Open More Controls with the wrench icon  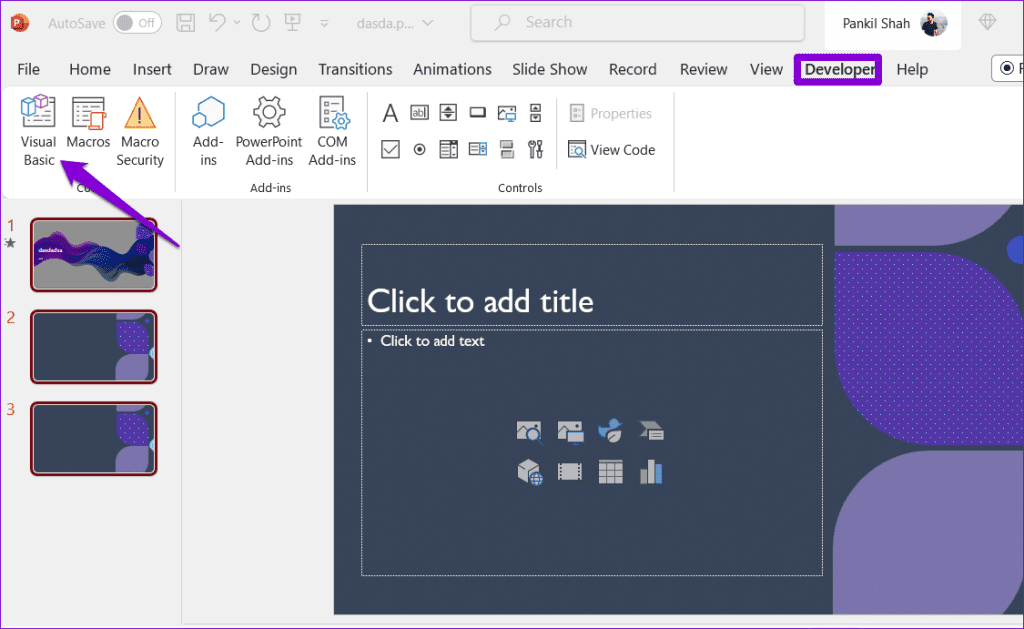pos(535,148)
